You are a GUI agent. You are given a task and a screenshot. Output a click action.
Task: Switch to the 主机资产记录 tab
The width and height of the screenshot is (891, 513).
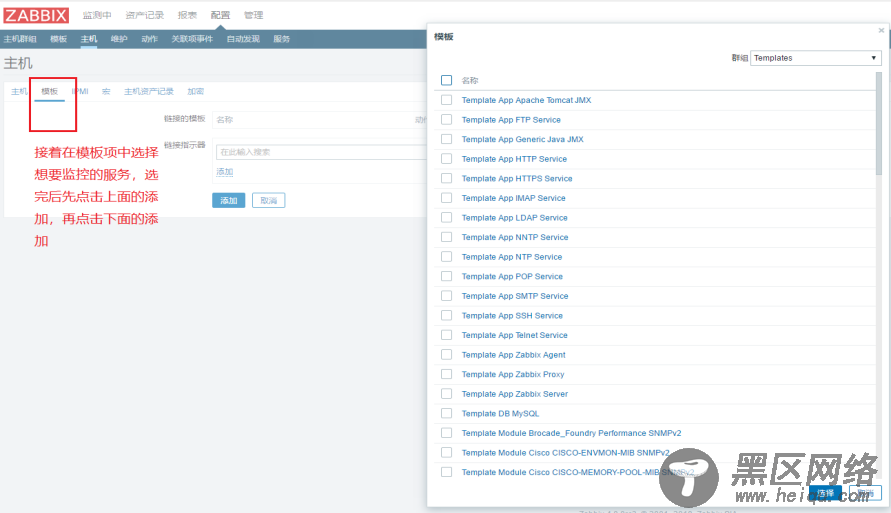click(x=149, y=91)
